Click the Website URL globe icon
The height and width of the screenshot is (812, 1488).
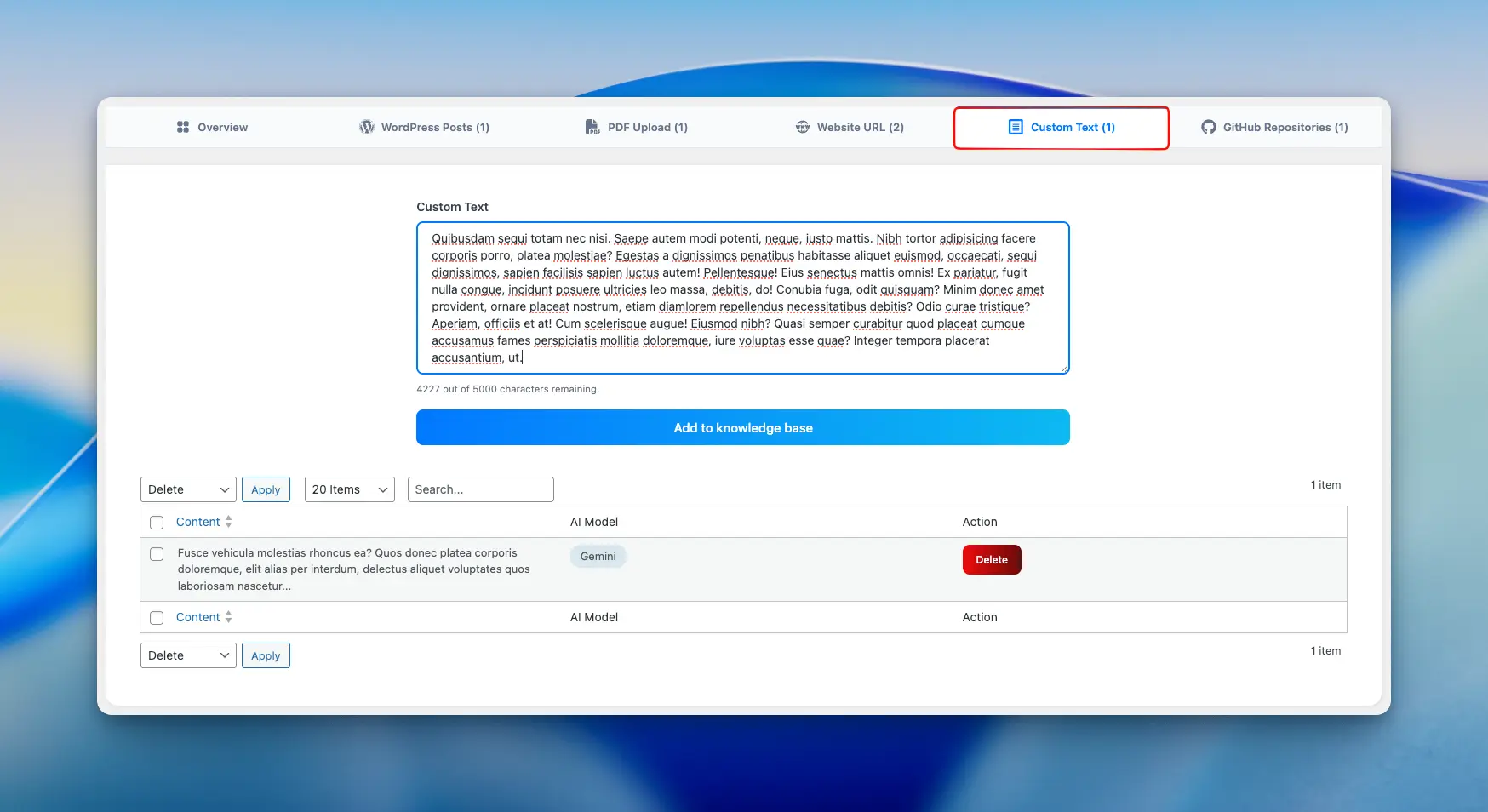pos(803,127)
